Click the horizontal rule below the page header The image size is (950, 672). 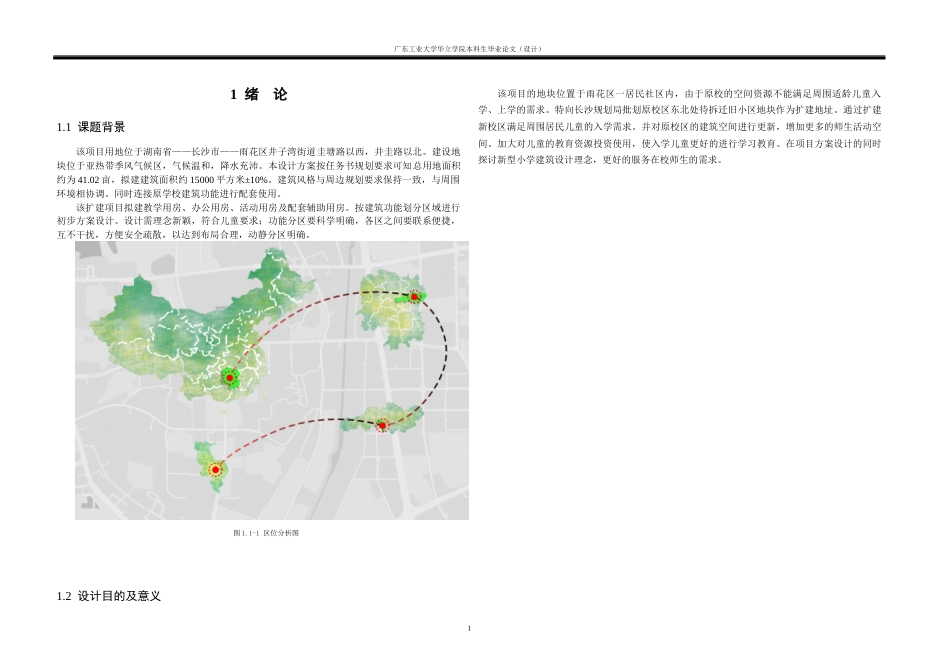click(475, 57)
